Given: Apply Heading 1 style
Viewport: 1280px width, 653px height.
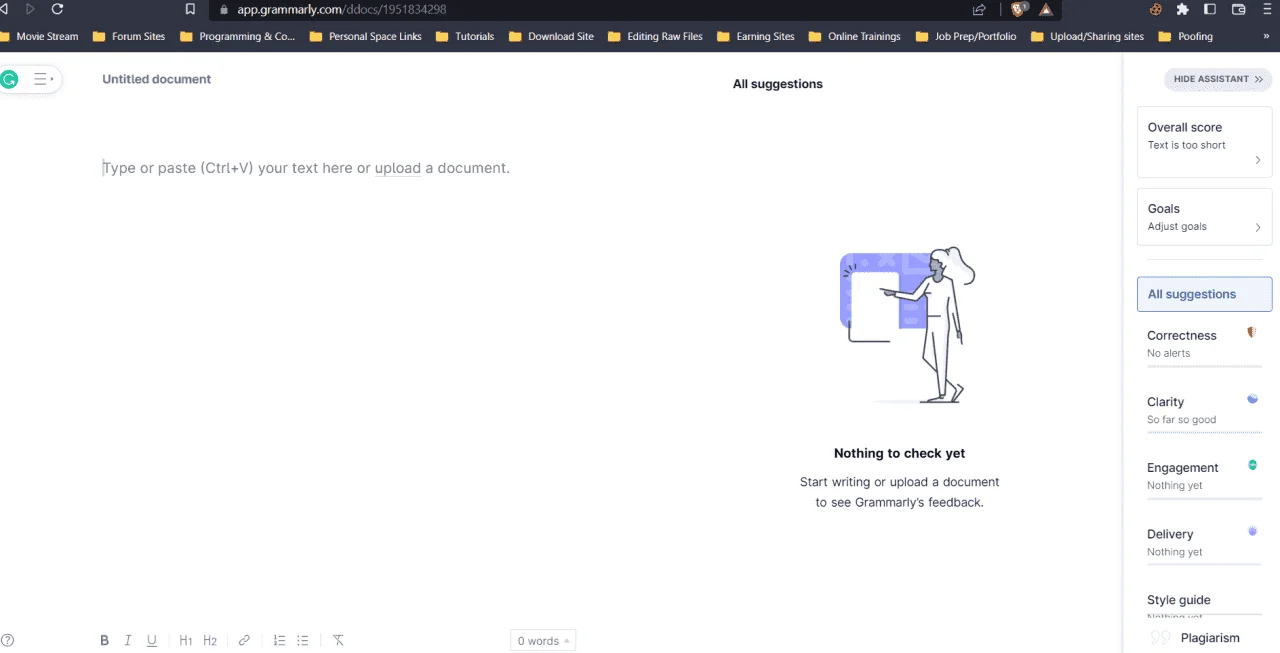Looking at the screenshot, I should (x=186, y=641).
